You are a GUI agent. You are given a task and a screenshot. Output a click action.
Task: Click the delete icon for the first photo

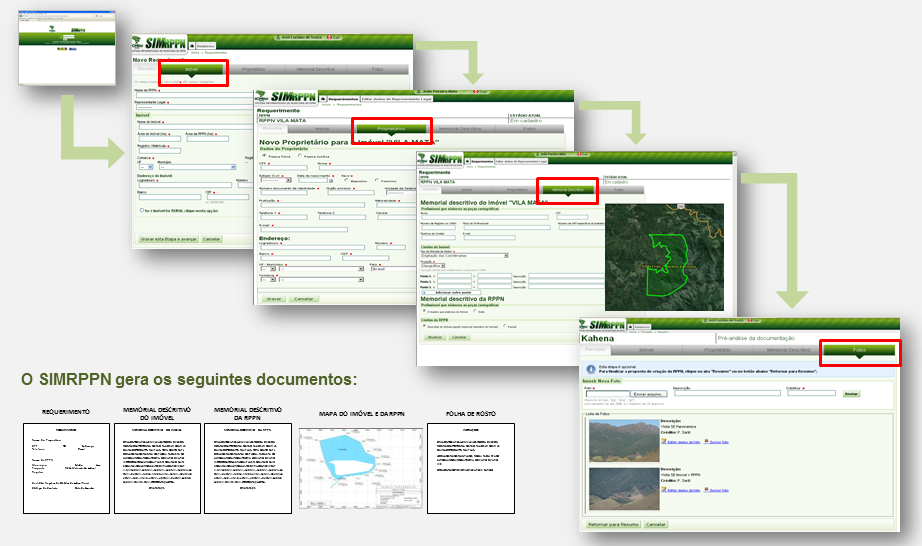708,440
